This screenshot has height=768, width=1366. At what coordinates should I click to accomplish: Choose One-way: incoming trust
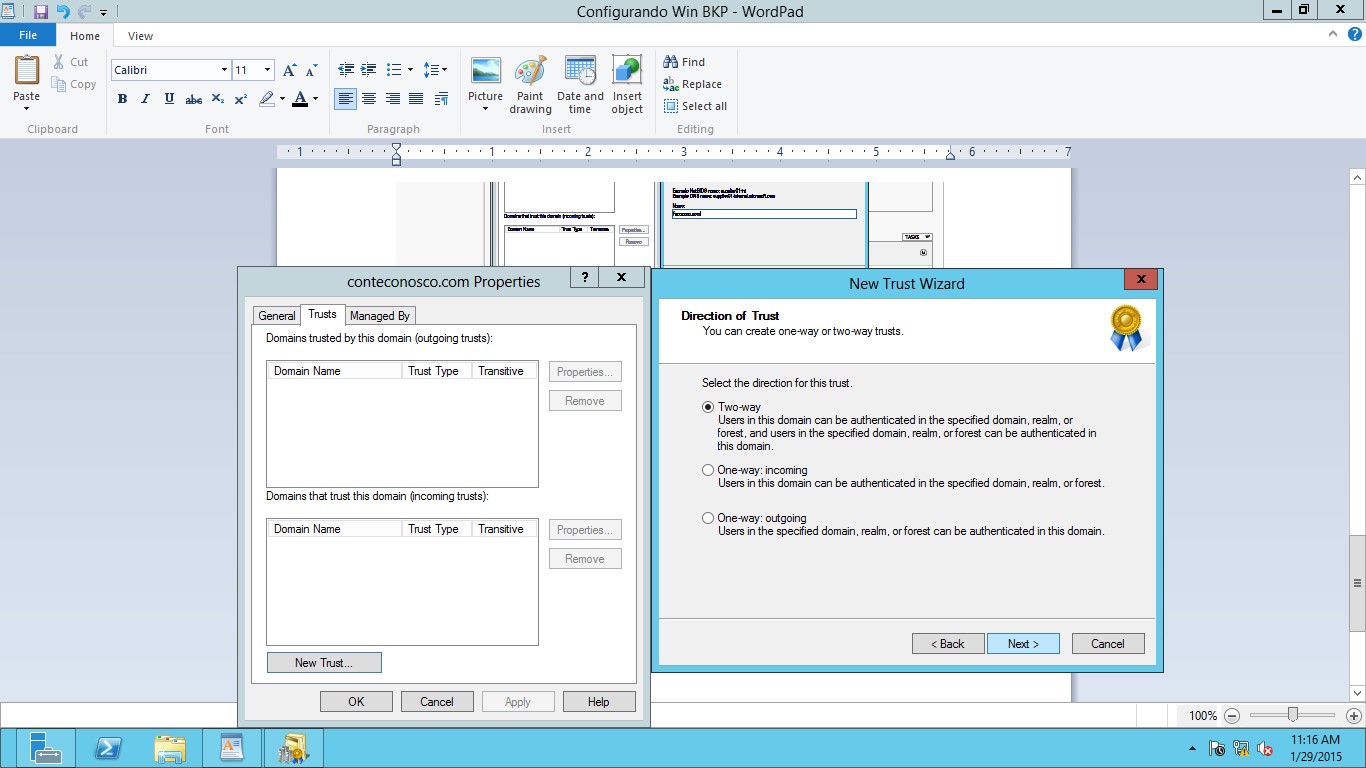click(x=708, y=470)
